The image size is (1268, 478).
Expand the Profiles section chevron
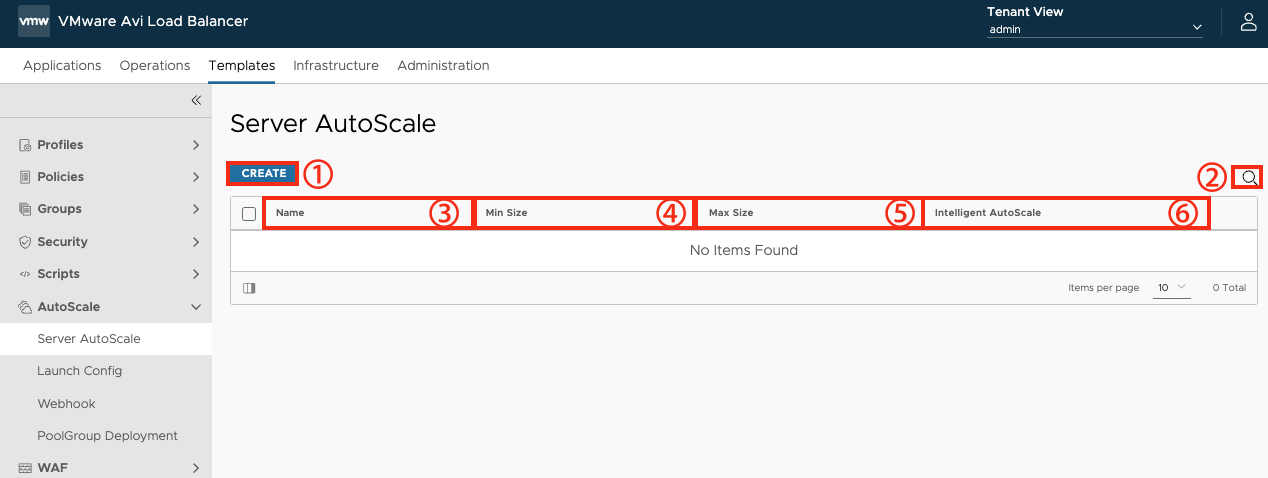point(196,145)
